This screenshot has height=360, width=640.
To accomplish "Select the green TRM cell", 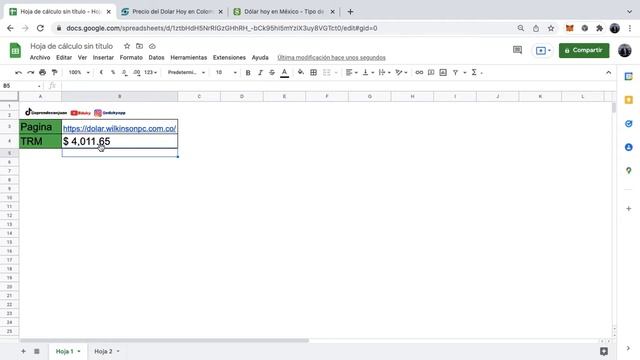I will click(x=40, y=141).
